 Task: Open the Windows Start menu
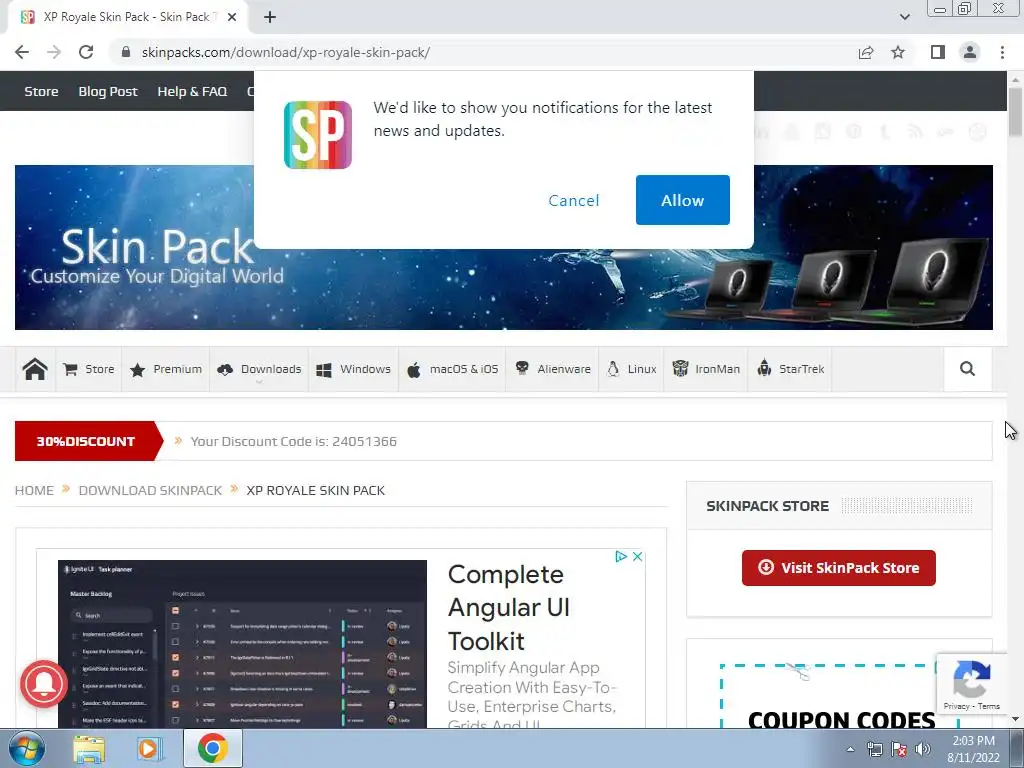[25, 748]
